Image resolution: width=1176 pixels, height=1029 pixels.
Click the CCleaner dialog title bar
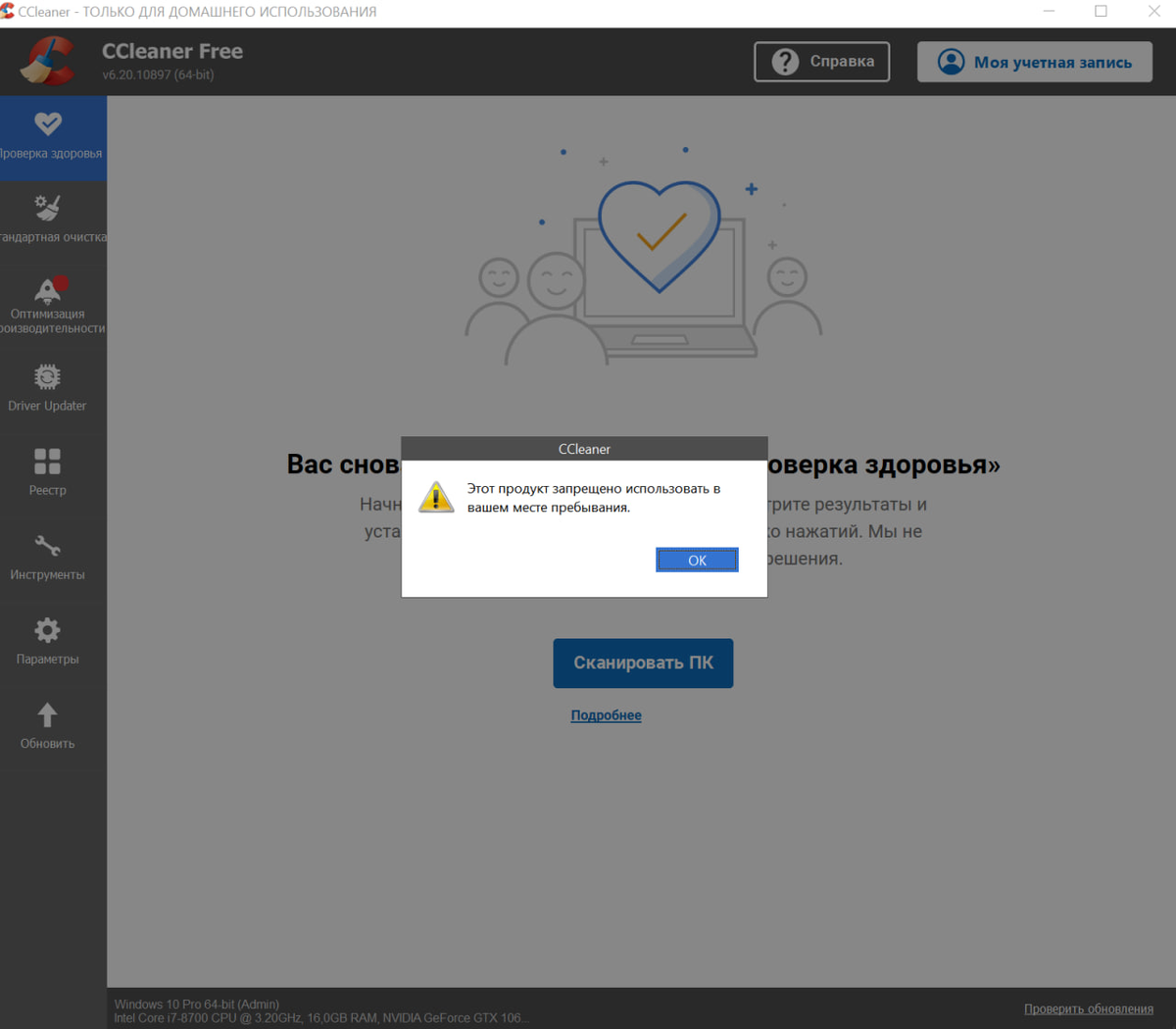584,449
